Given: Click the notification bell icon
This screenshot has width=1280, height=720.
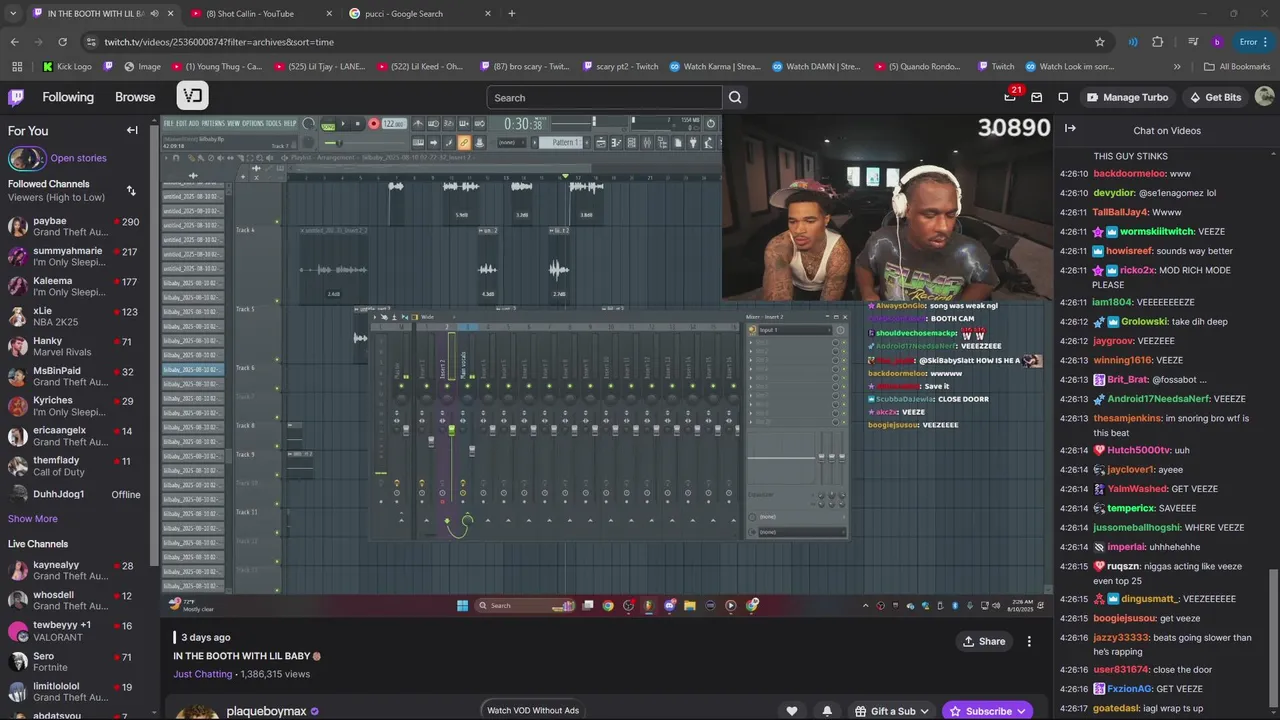Looking at the screenshot, I should click(x=827, y=711).
